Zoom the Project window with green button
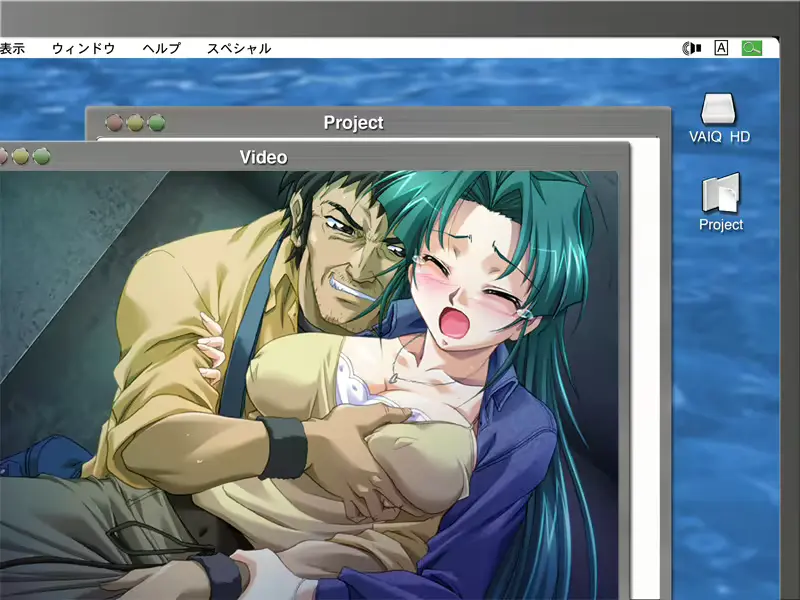The image size is (800, 600). click(157, 123)
